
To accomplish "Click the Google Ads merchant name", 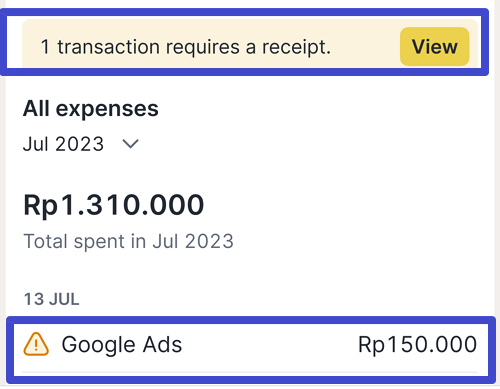I will [x=122, y=345].
